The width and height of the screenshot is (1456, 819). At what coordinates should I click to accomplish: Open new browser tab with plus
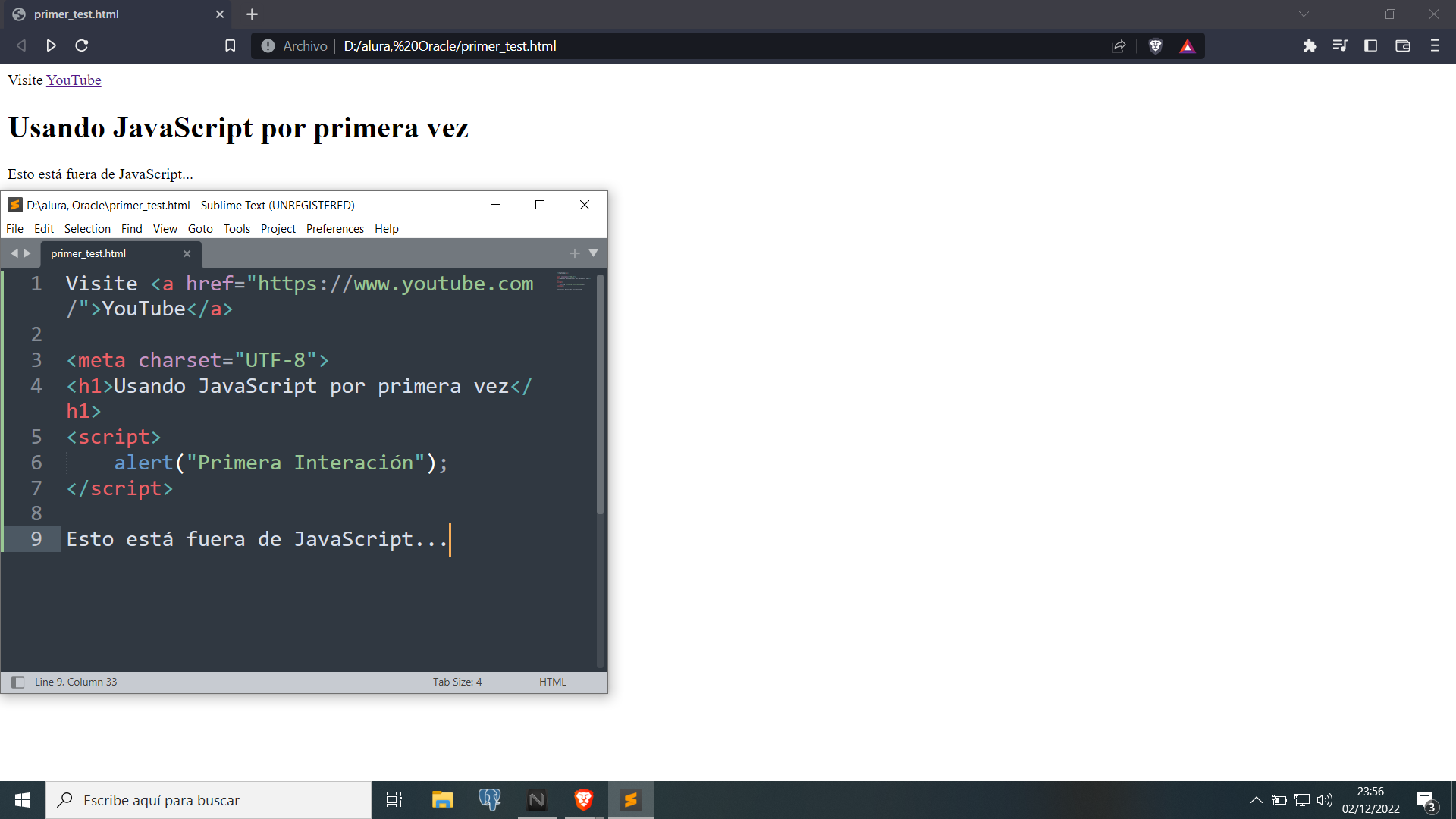point(253,14)
